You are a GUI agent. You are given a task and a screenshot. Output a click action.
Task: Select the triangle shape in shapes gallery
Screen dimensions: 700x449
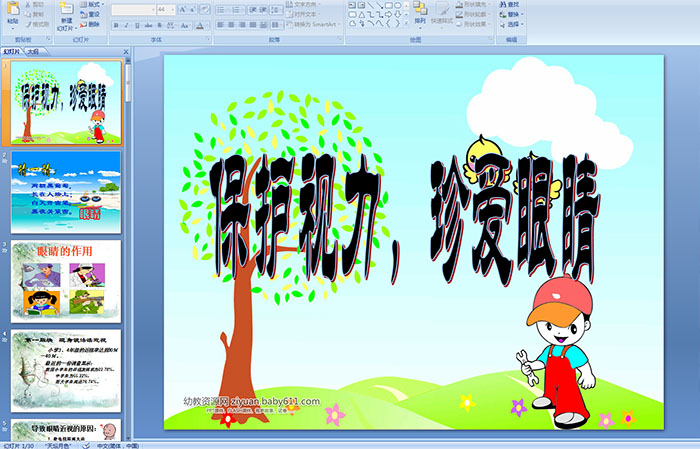click(x=361, y=15)
